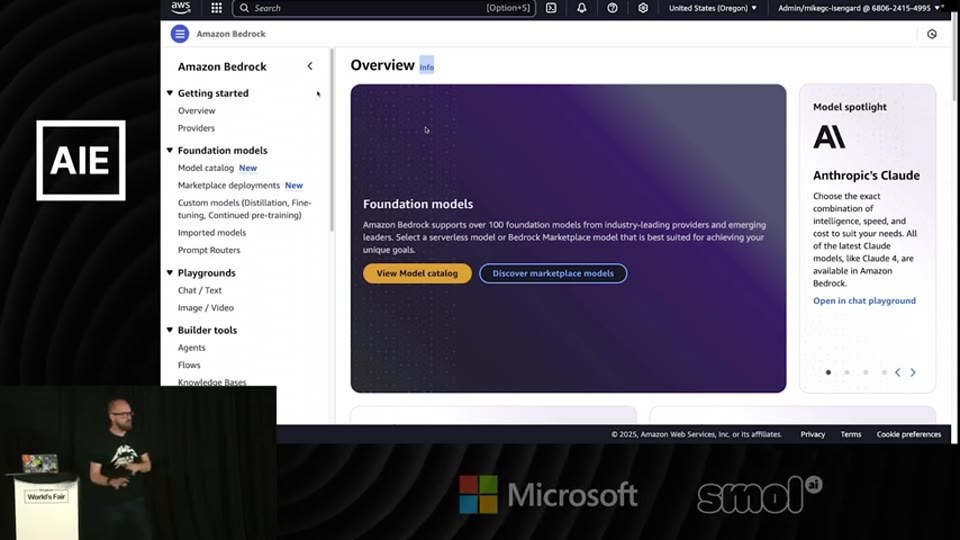Select the second spotlight carousel dot
Screen dimensions: 960x540
[847, 372]
